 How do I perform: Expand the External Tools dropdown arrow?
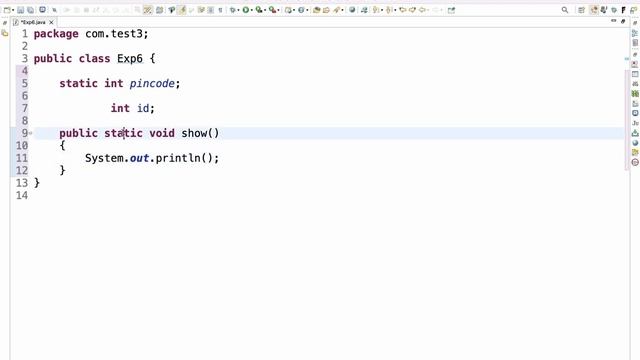(x=278, y=10)
